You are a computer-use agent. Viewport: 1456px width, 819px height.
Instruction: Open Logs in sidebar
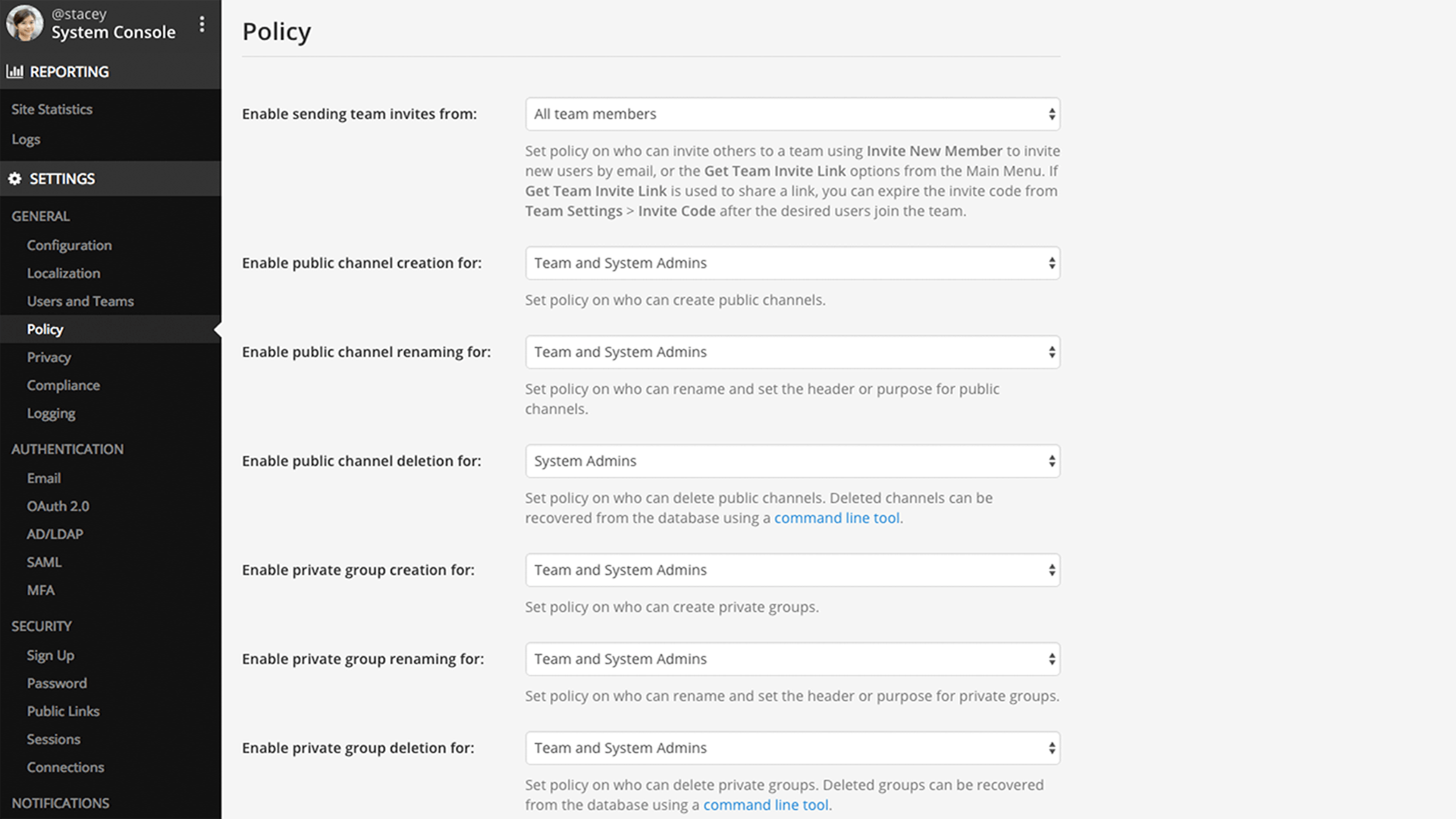(x=26, y=140)
